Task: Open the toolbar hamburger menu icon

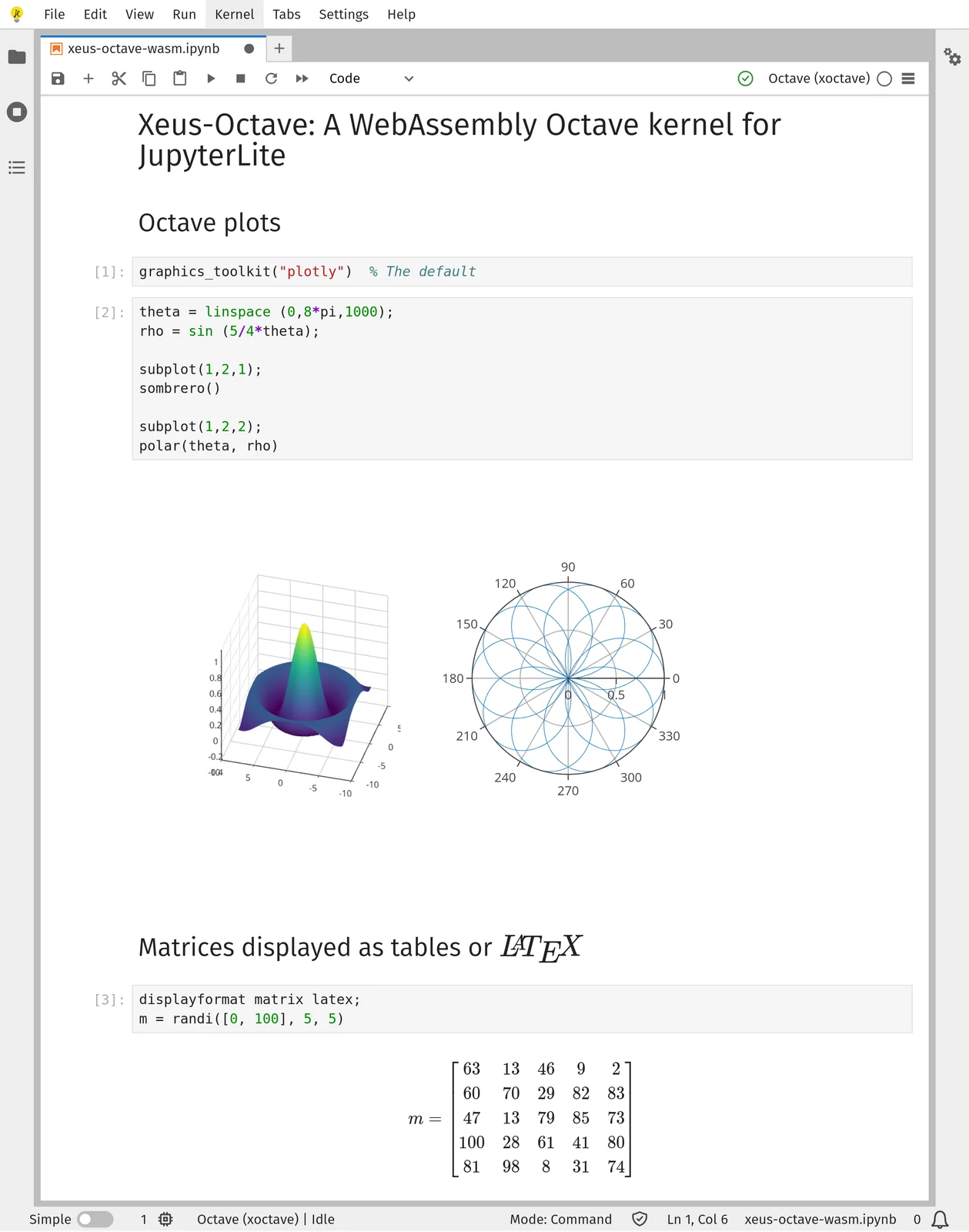Action: click(908, 79)
